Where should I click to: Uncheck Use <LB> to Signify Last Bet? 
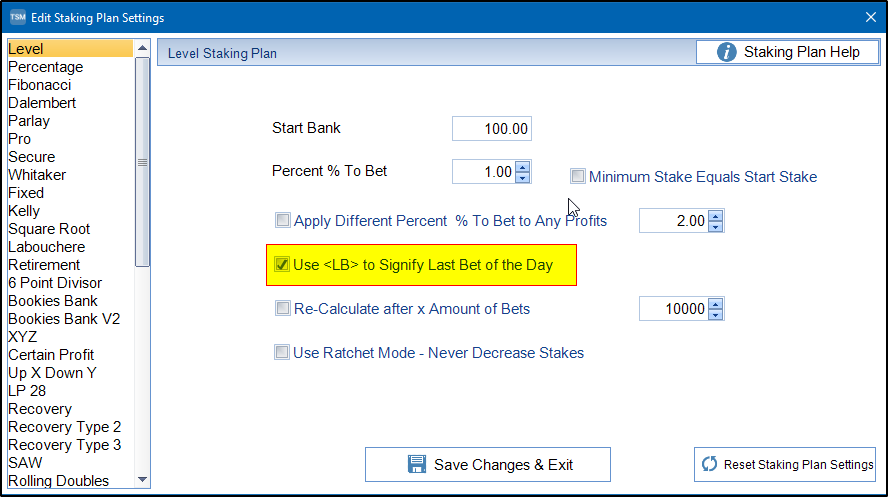283,265
